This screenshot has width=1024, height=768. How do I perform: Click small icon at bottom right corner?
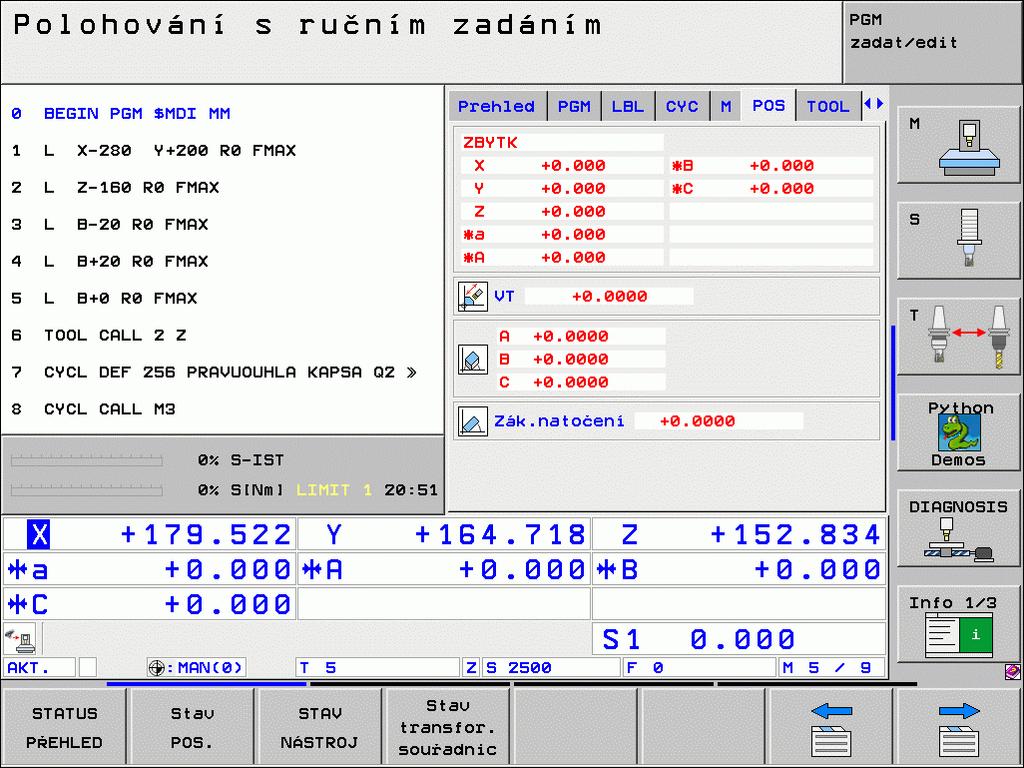tap(1012, 672)
